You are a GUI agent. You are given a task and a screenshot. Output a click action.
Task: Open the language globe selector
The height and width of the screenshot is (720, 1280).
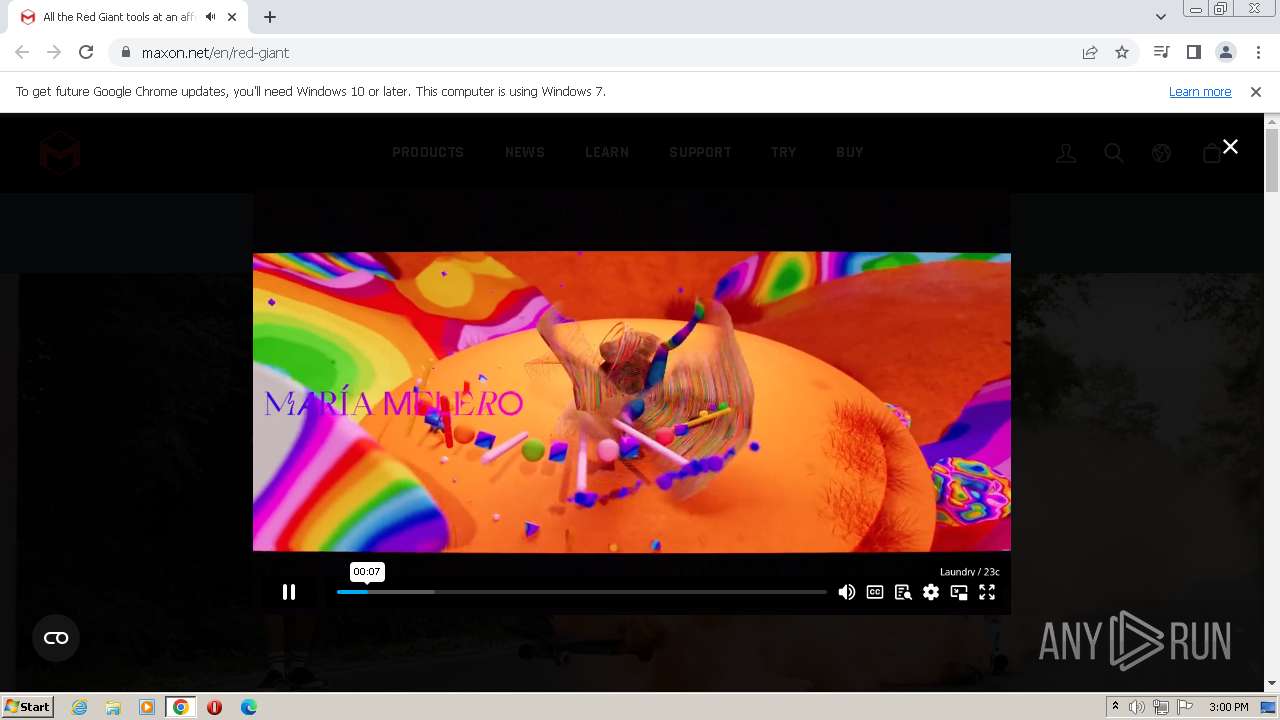click(1161, 153)
